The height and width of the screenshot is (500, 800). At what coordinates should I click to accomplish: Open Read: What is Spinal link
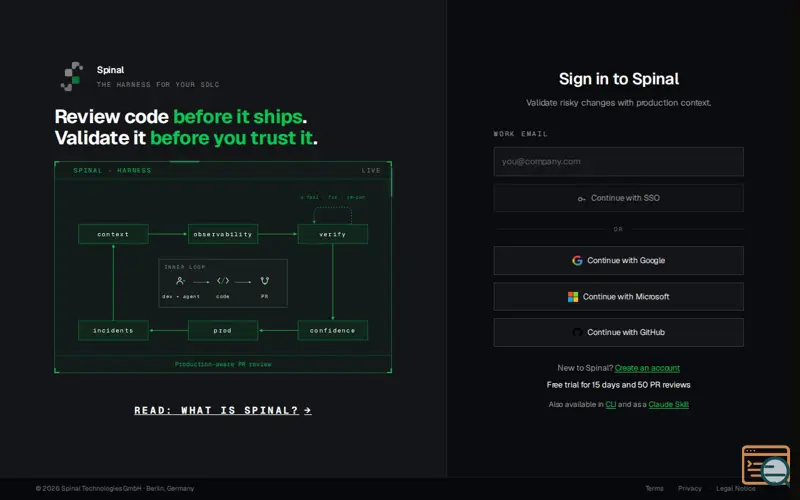[x=223, y=410]
